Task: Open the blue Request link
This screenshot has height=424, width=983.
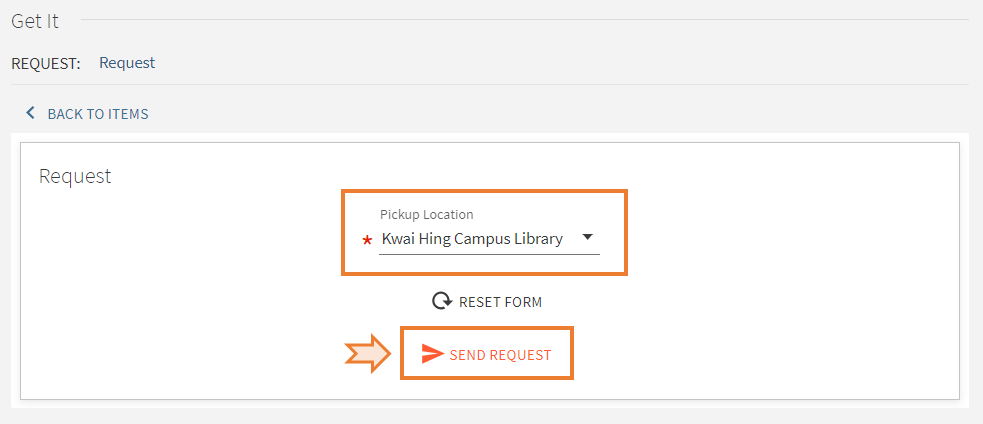Action: (127, 63)
